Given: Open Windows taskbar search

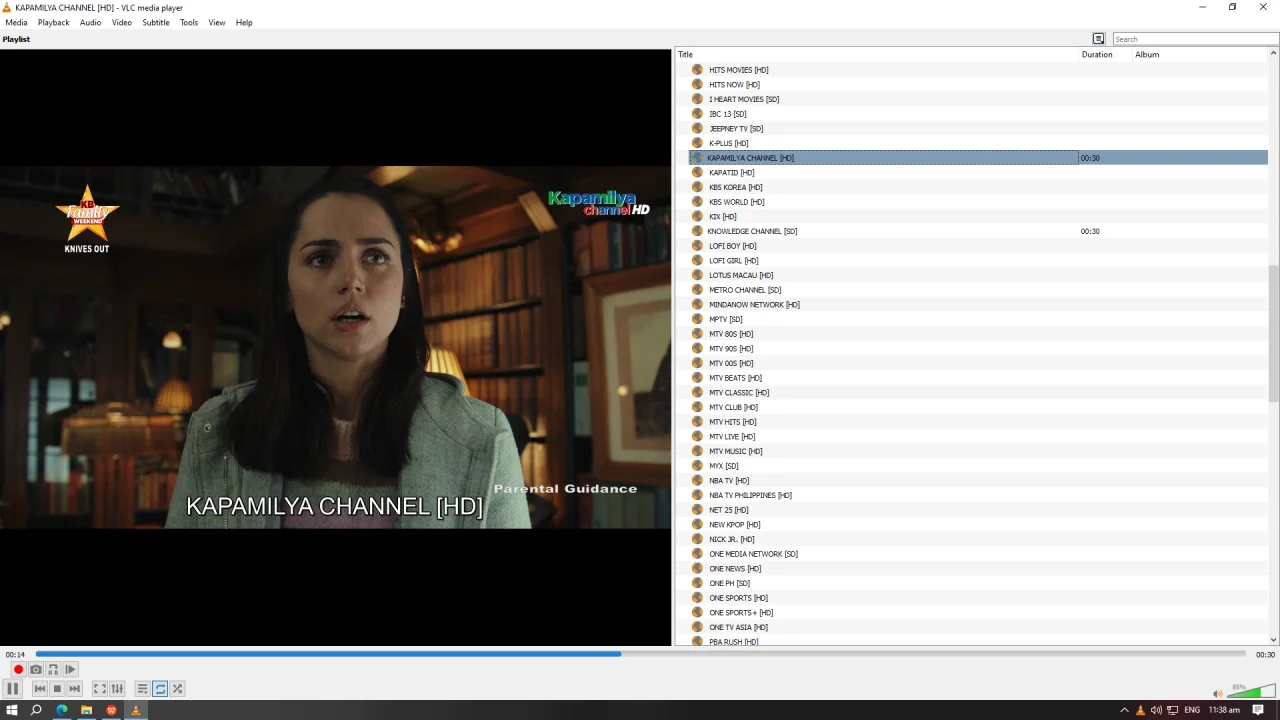Looking at the screenshot, I should (36, 710).
